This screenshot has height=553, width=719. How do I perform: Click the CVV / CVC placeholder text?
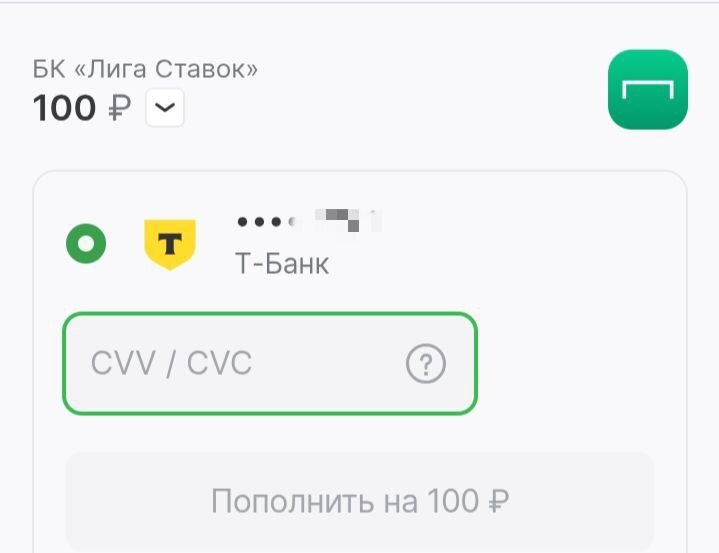coord(171,364)
